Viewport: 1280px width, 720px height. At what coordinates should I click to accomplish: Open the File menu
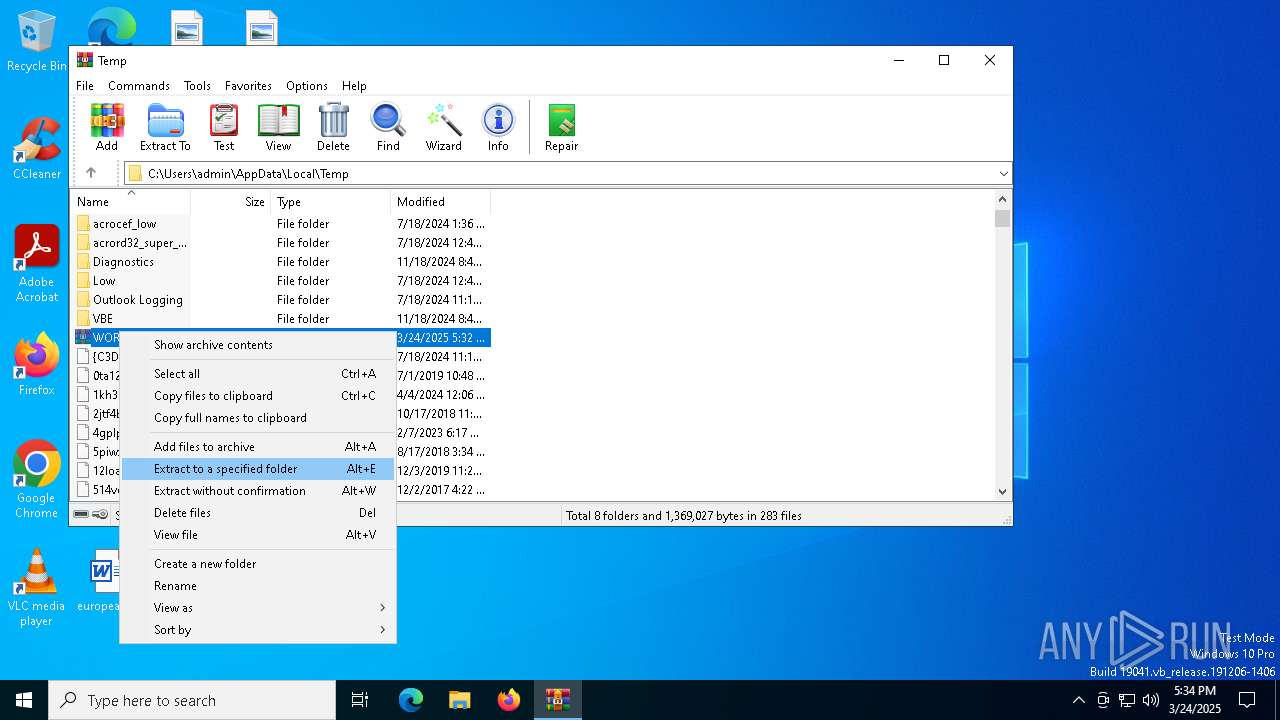coord(85,86)
